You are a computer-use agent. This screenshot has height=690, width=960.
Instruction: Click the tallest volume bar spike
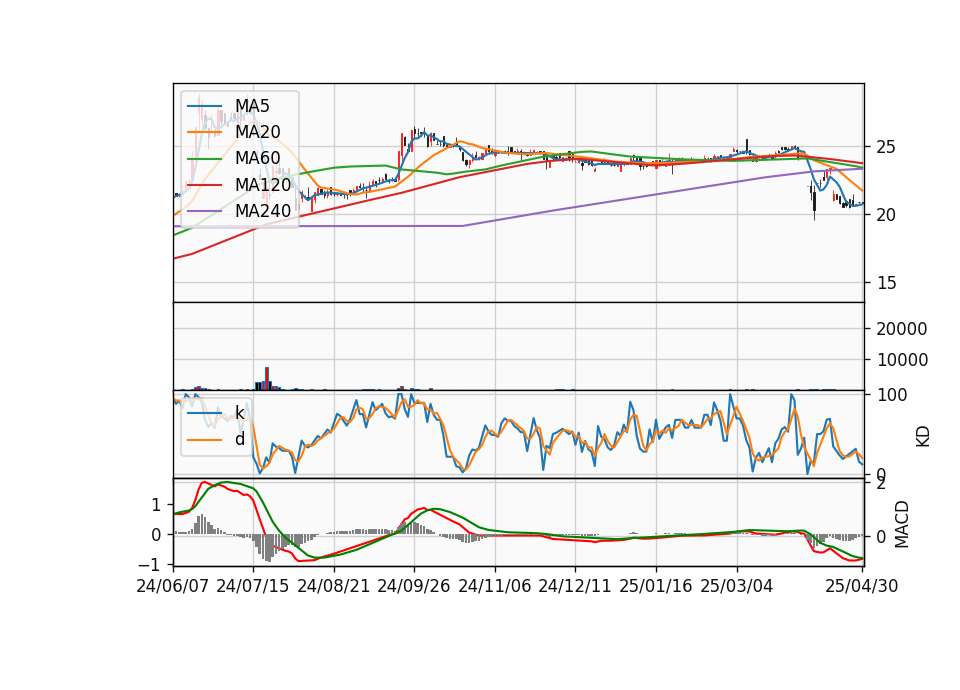(x=267, y=378)
